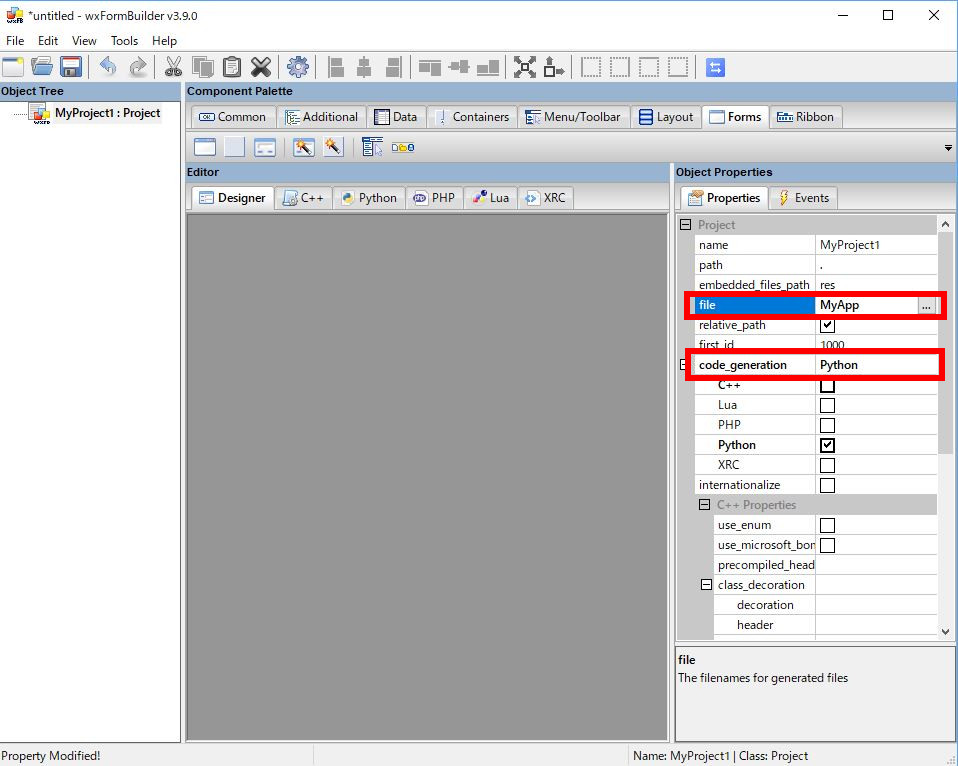Switch to the Events tab

[804, 198]
